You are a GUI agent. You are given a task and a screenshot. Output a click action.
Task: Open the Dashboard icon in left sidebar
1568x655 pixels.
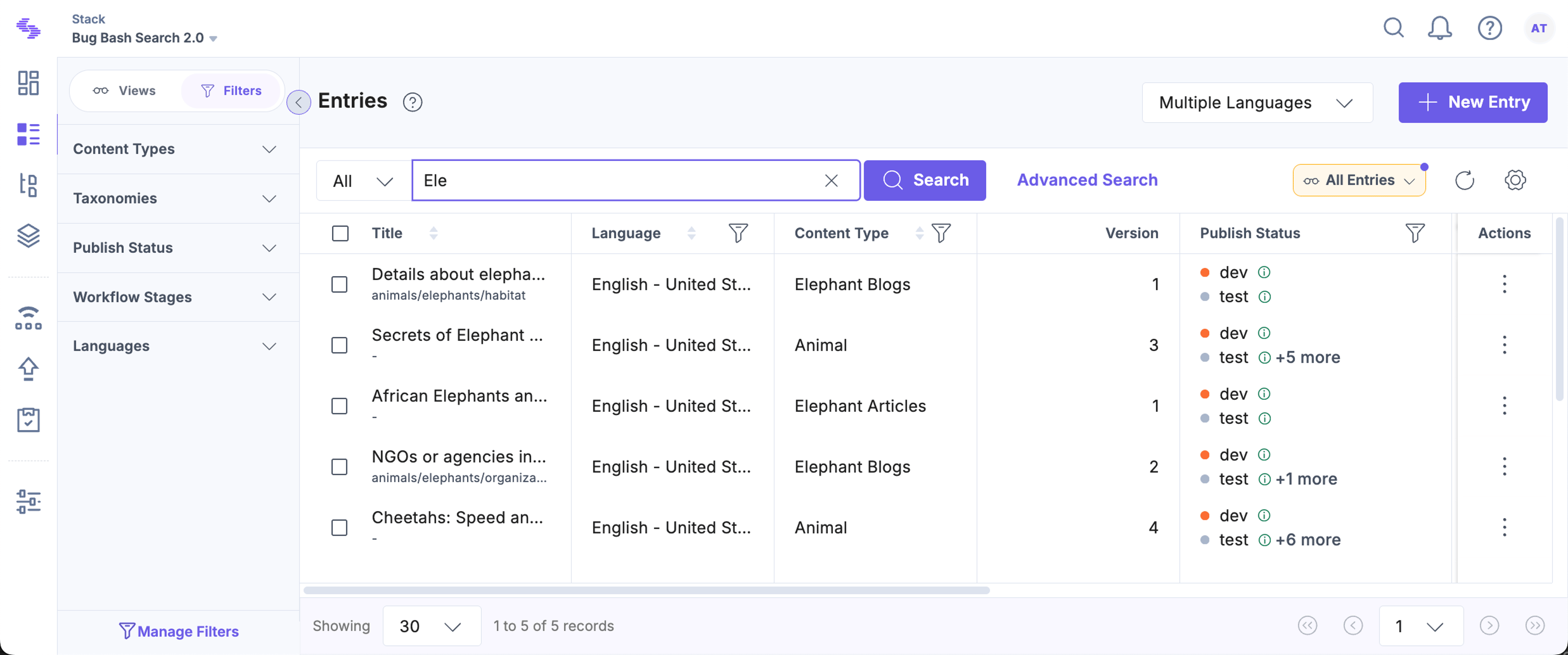coord(28,83)
